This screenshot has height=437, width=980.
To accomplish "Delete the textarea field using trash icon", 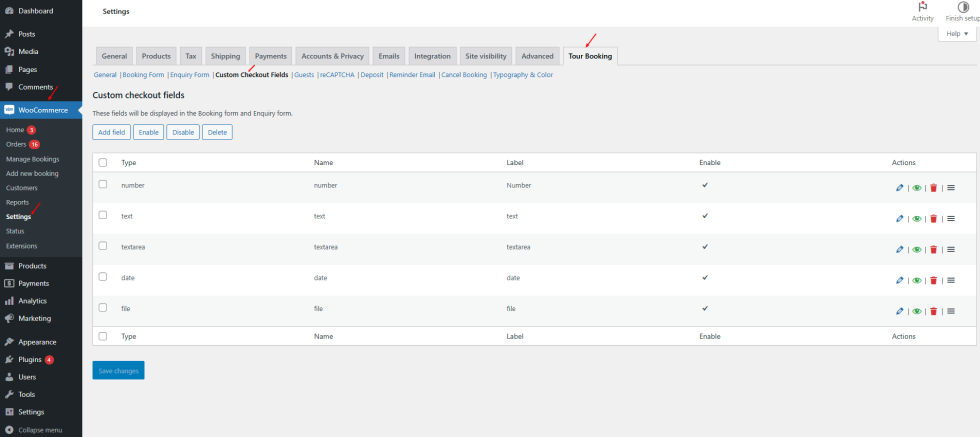I will [933, 249].
